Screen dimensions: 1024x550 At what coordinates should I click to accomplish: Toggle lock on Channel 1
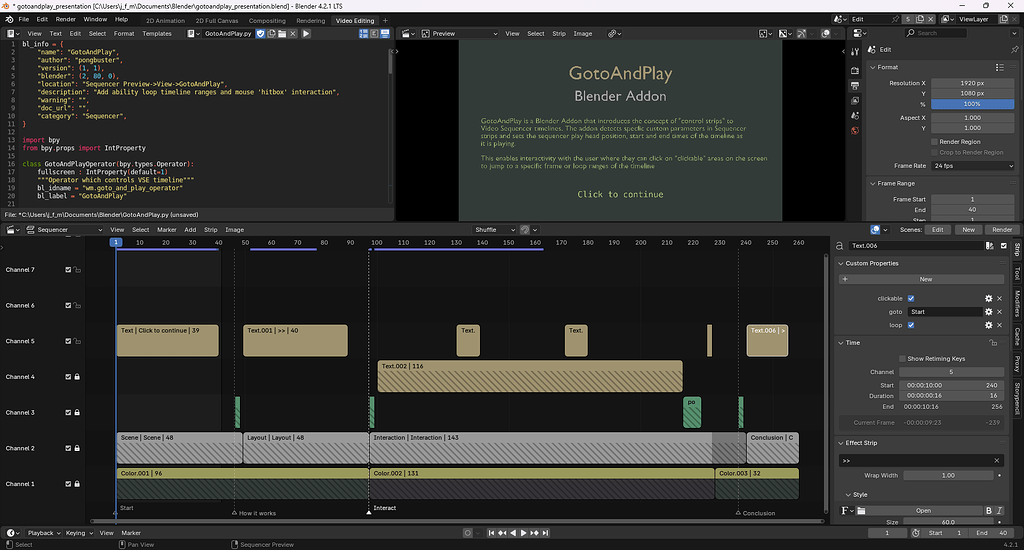(77, 484)
